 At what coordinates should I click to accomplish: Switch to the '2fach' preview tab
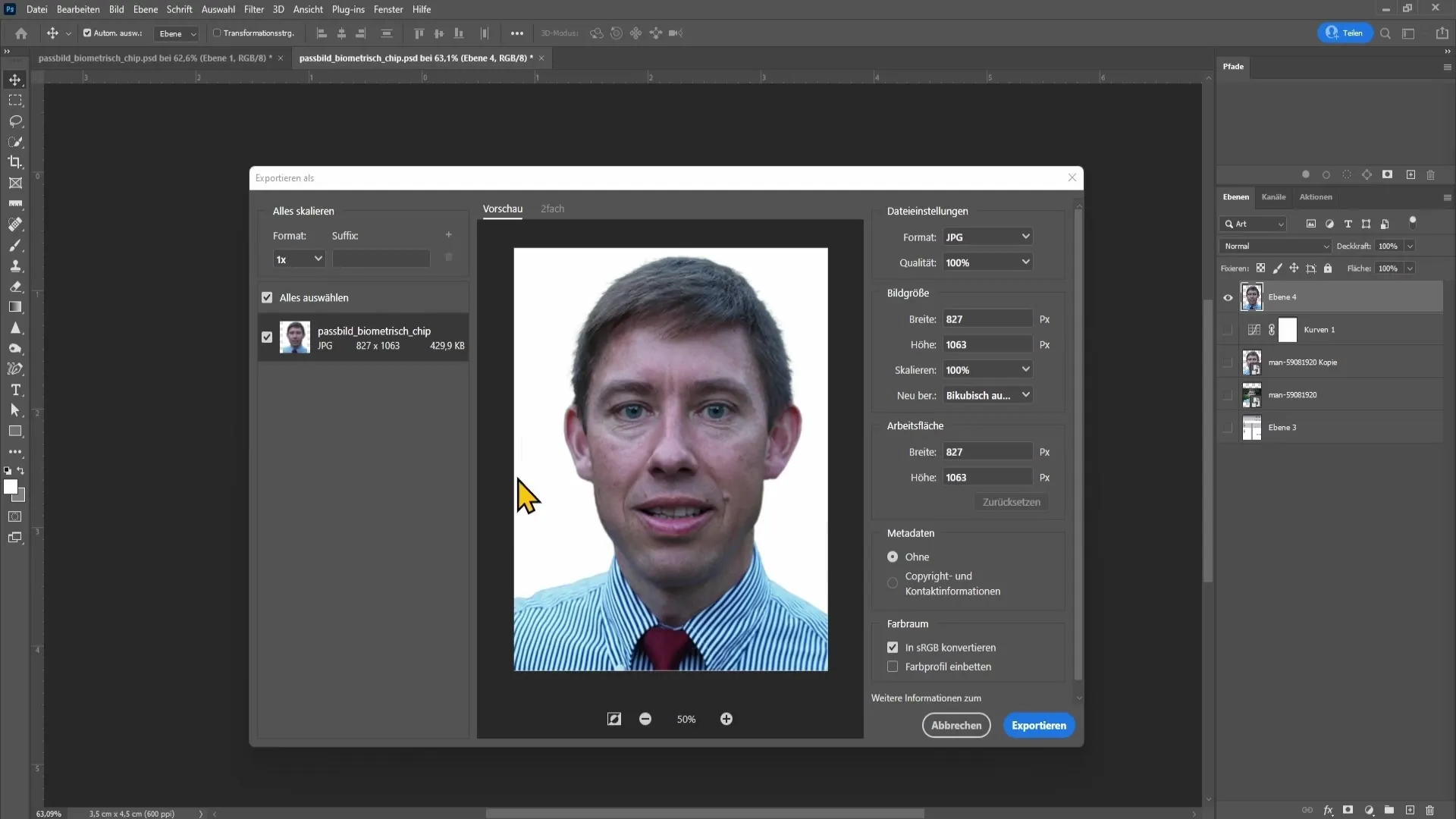pos(553,208)
